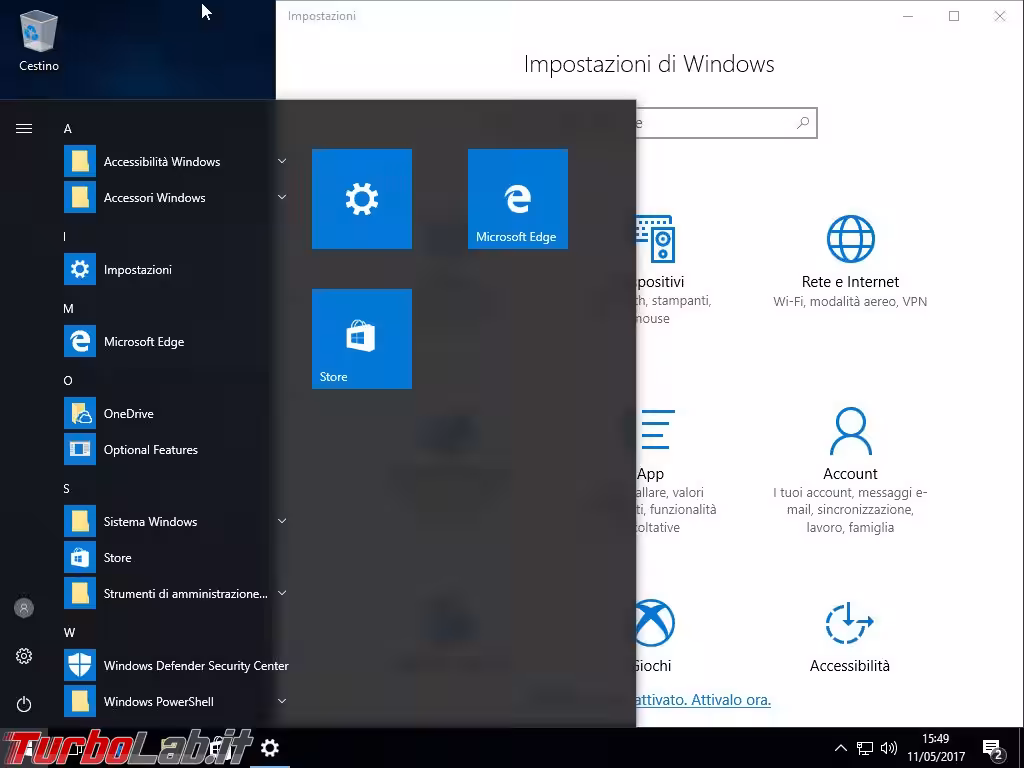Open Account settings category
Image resolution: width=1024 pixels, height=768 pixels.
coord(850,468)
